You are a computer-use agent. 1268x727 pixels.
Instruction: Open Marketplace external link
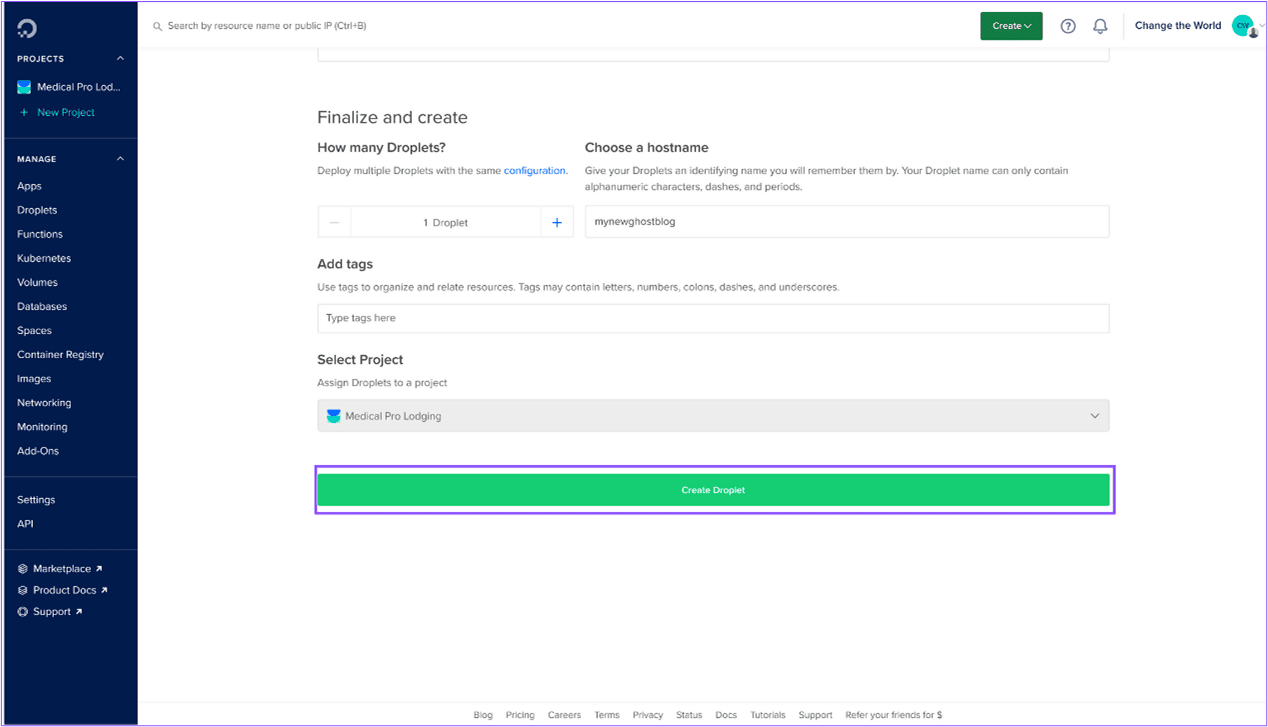click(61, 568)
